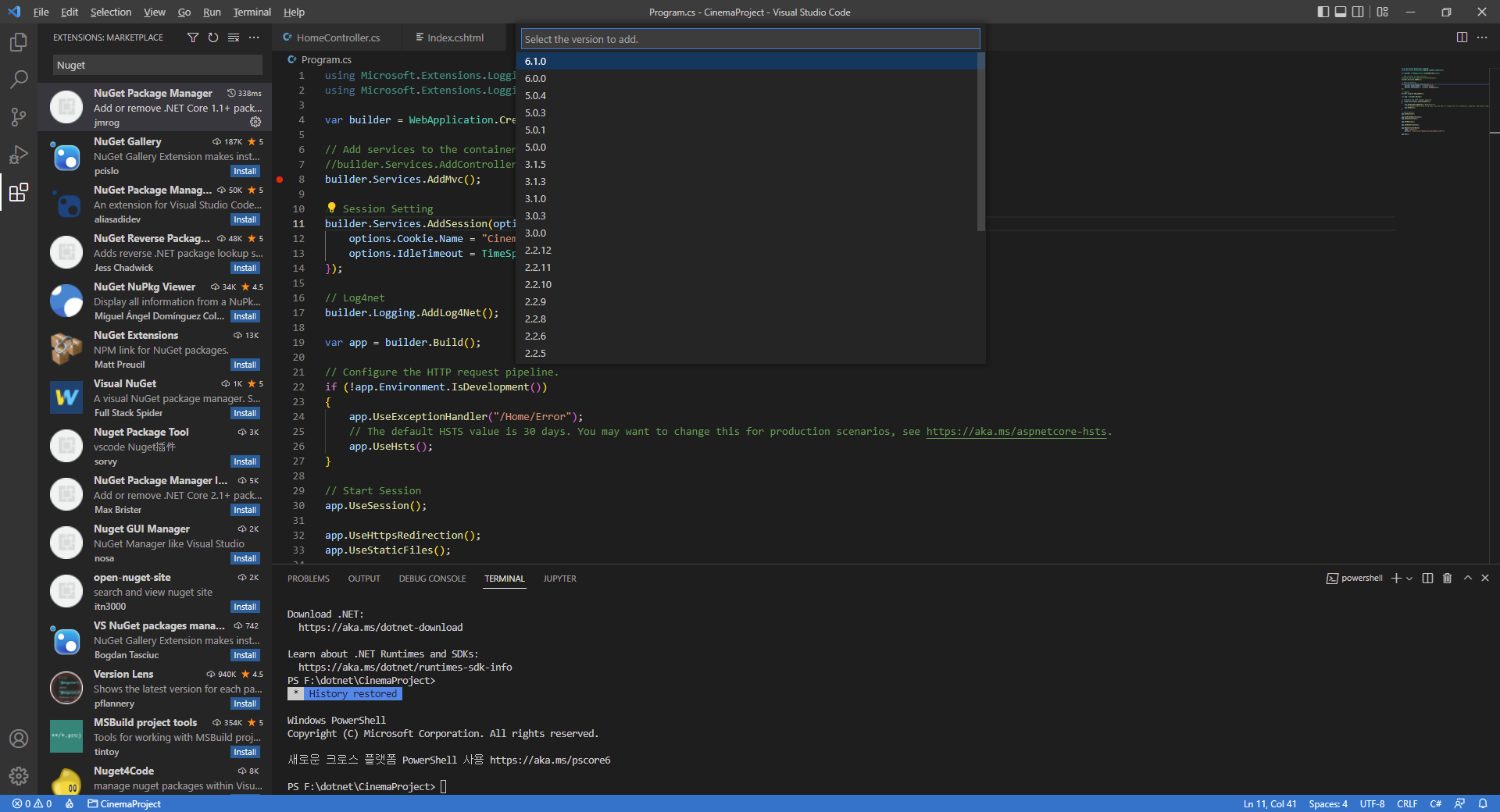
Task: Switch to HomeController.cs tab
Action: click(337, 37)
